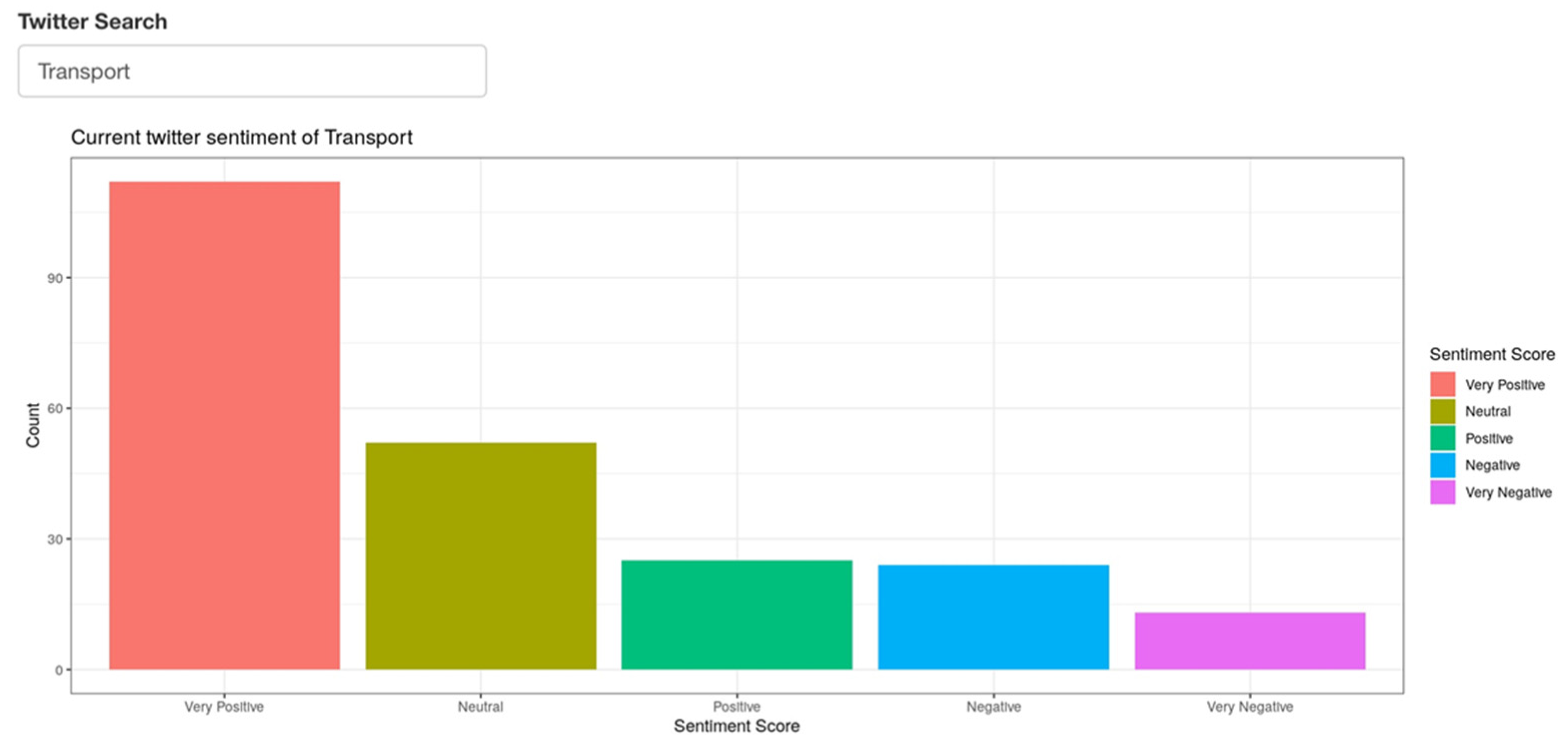Click the Very Negative purple bar
Screen dimensions: 1568x753
[1250, 640]
